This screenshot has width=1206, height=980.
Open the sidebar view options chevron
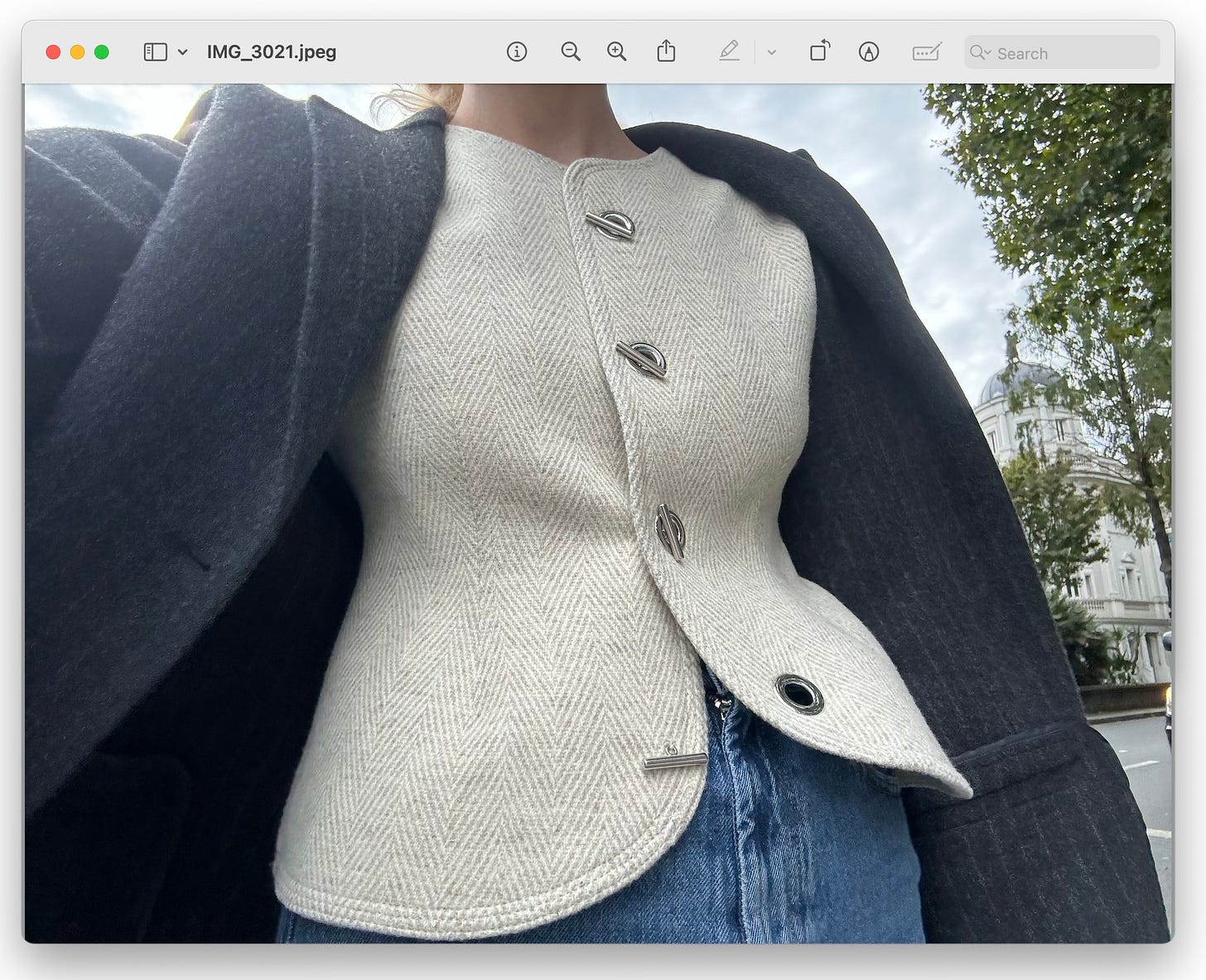pyautogui.click(x=183, y=52)
